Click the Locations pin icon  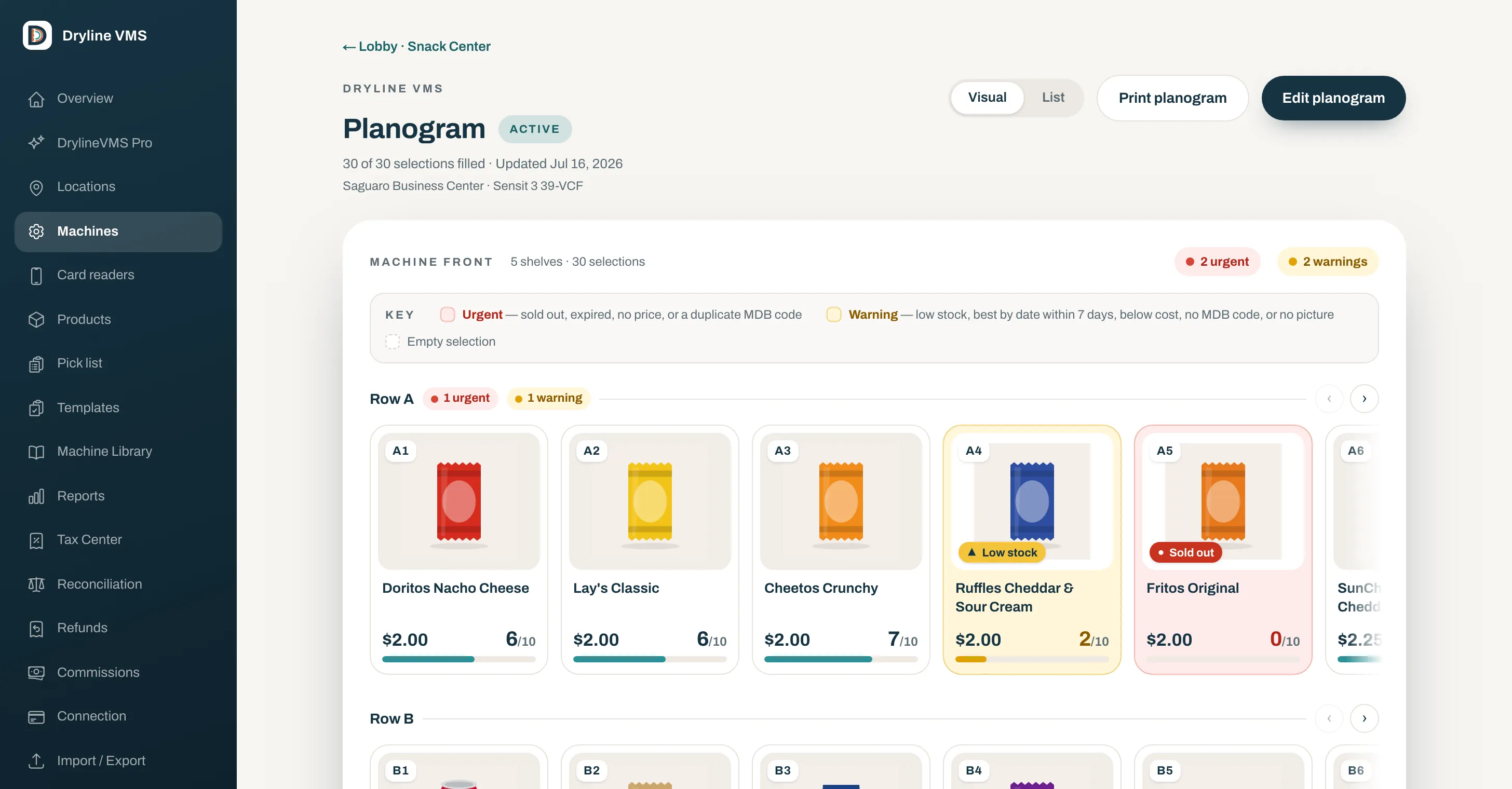(x=36, y=187)
